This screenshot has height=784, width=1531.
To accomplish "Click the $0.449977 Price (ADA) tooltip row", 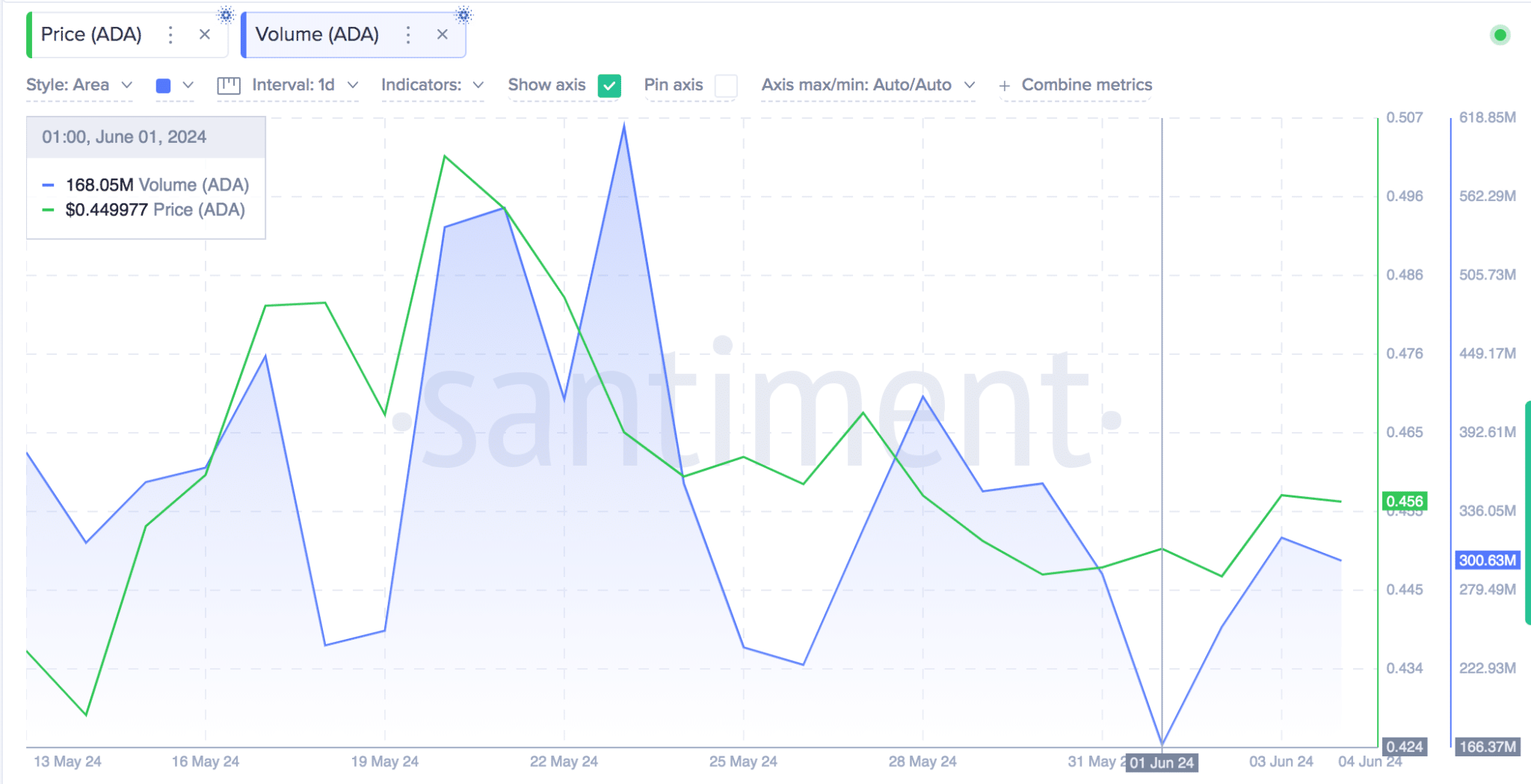I will click(144, 210).
